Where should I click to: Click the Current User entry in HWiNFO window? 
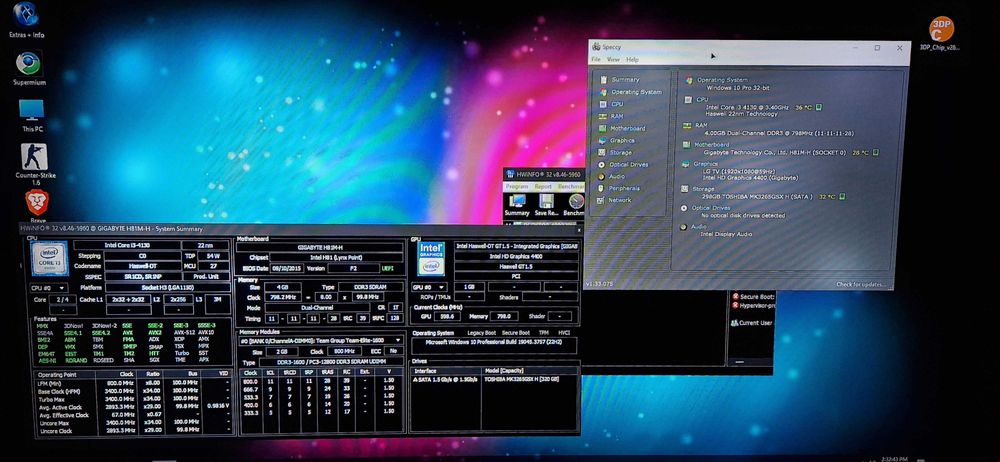tap(753, 323)
